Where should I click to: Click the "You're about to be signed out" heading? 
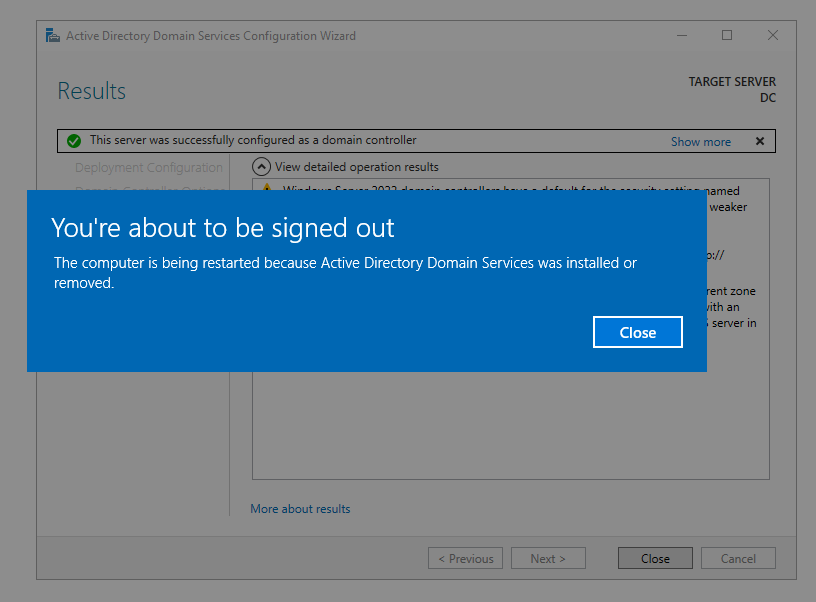pos(223,228)
